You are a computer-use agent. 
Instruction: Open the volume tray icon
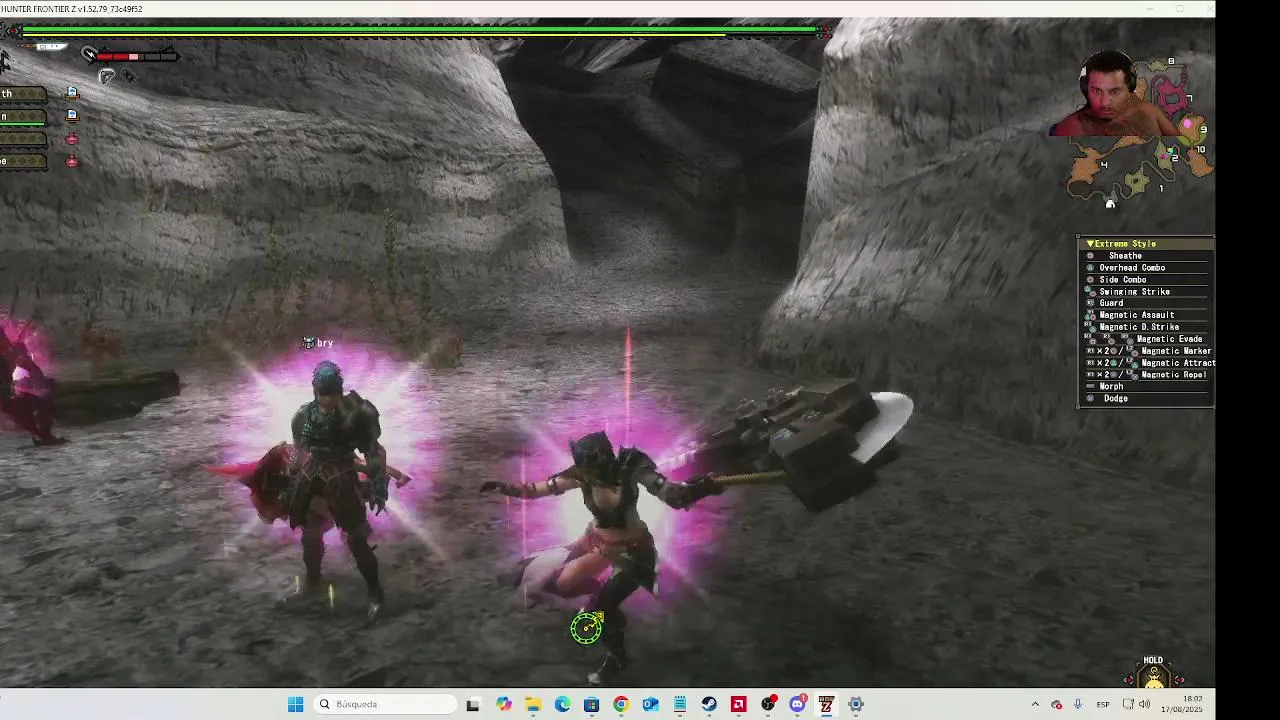pyautogui.click(x=1144, y=704)
